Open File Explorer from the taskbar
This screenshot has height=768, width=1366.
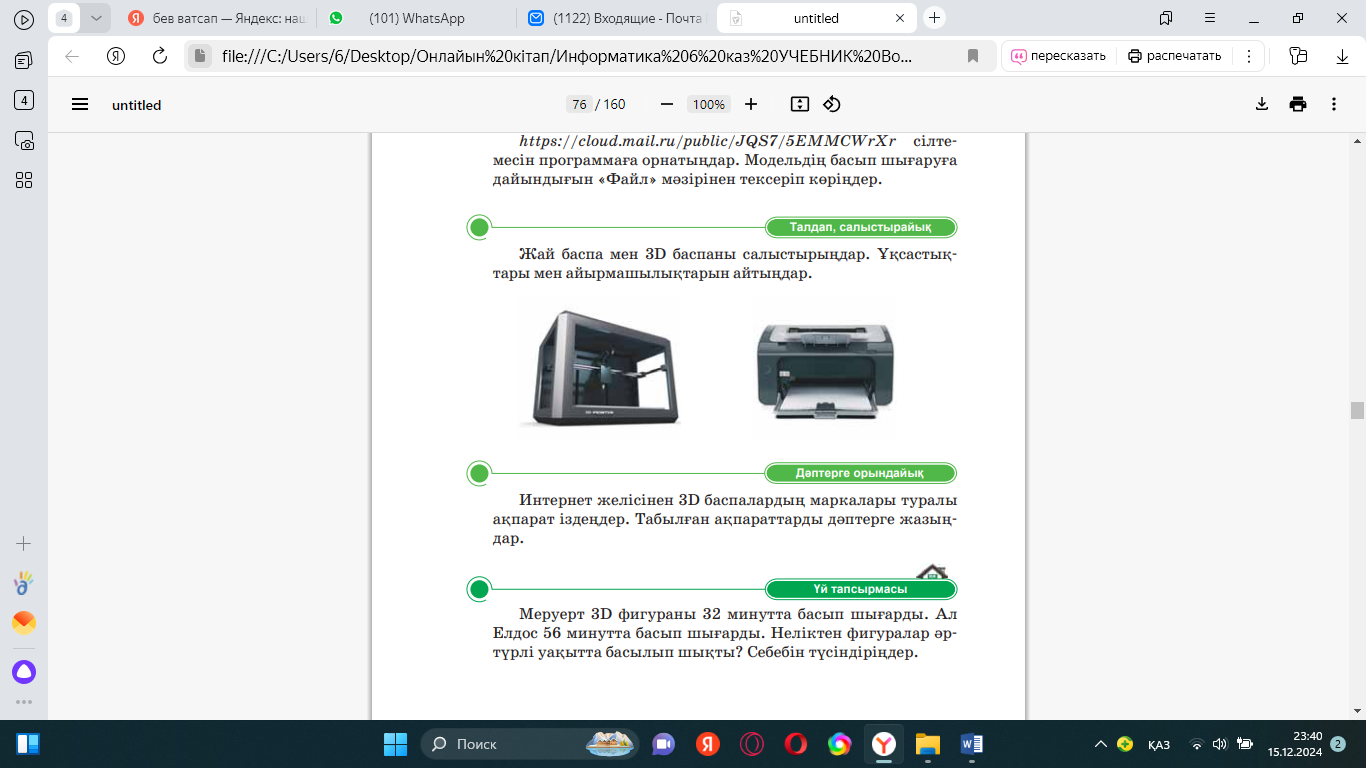pos(928,744)
